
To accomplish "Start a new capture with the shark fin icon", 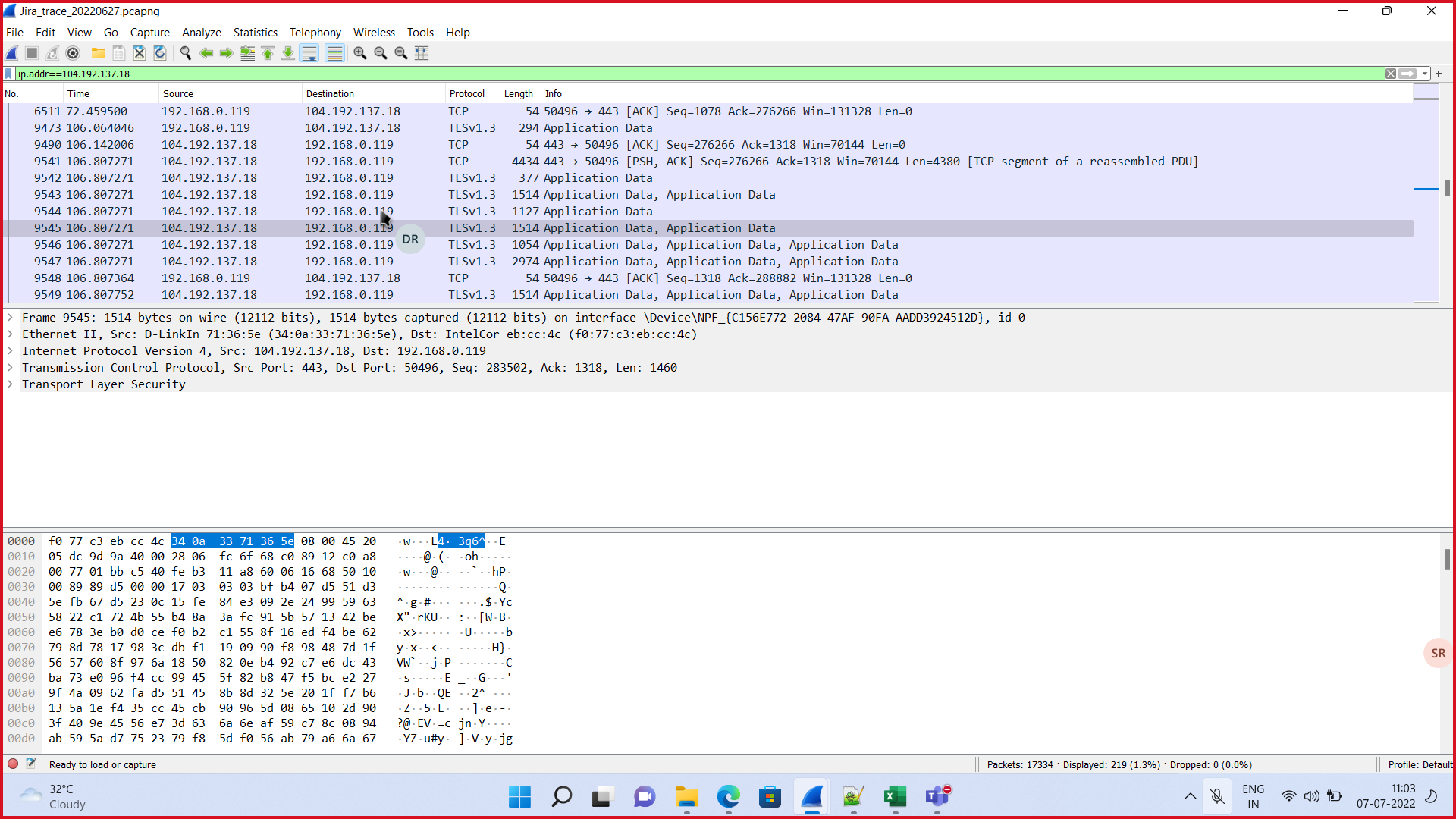I will pos(11,53).
